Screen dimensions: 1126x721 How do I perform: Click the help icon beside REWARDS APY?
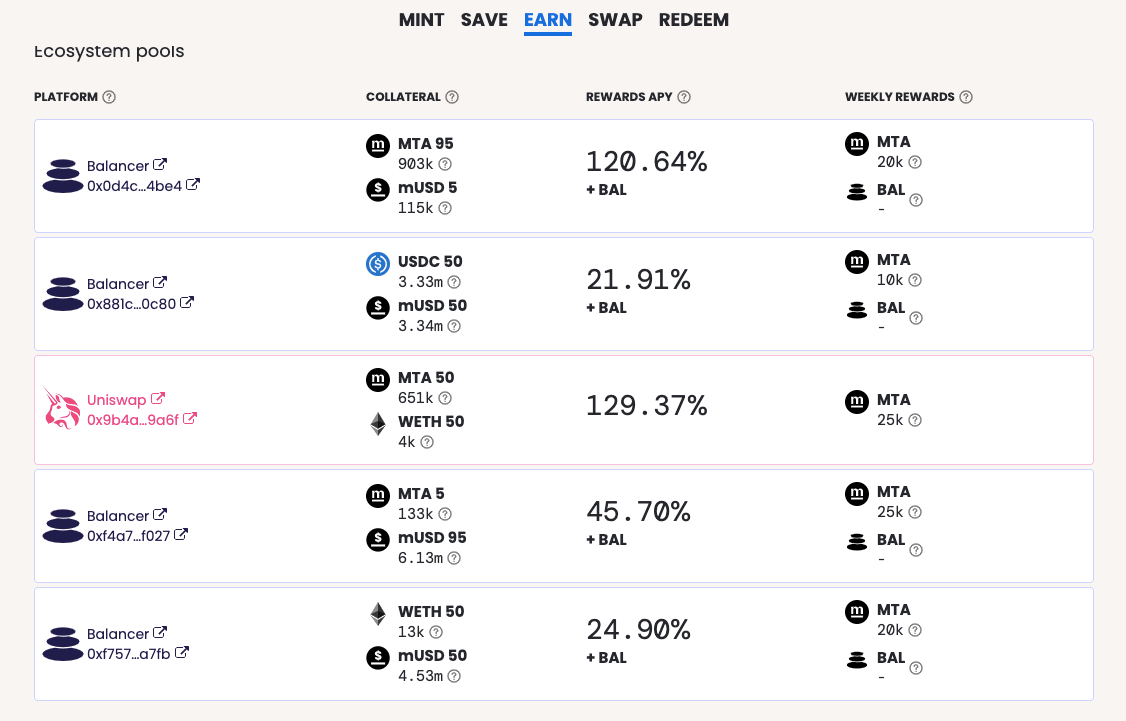click(x=684, y=97)
